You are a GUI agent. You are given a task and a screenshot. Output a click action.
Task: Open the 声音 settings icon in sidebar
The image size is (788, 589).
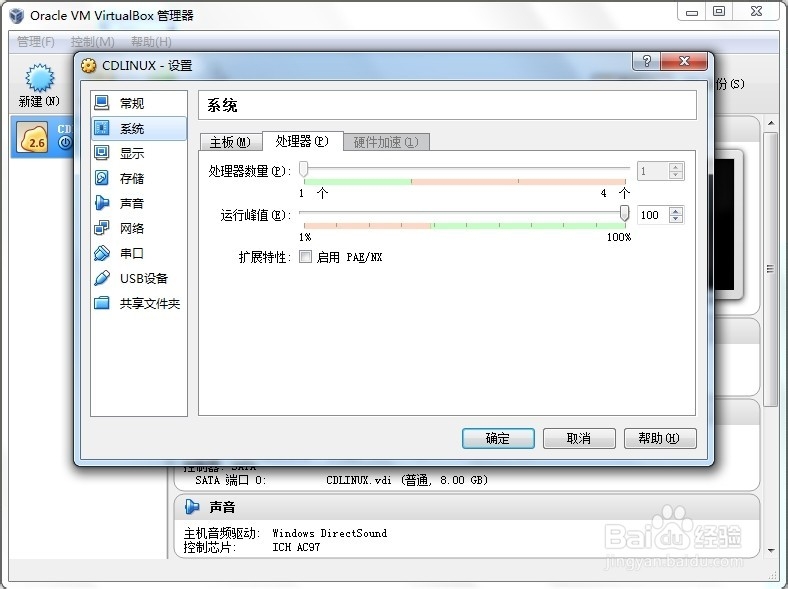(102, 203)
